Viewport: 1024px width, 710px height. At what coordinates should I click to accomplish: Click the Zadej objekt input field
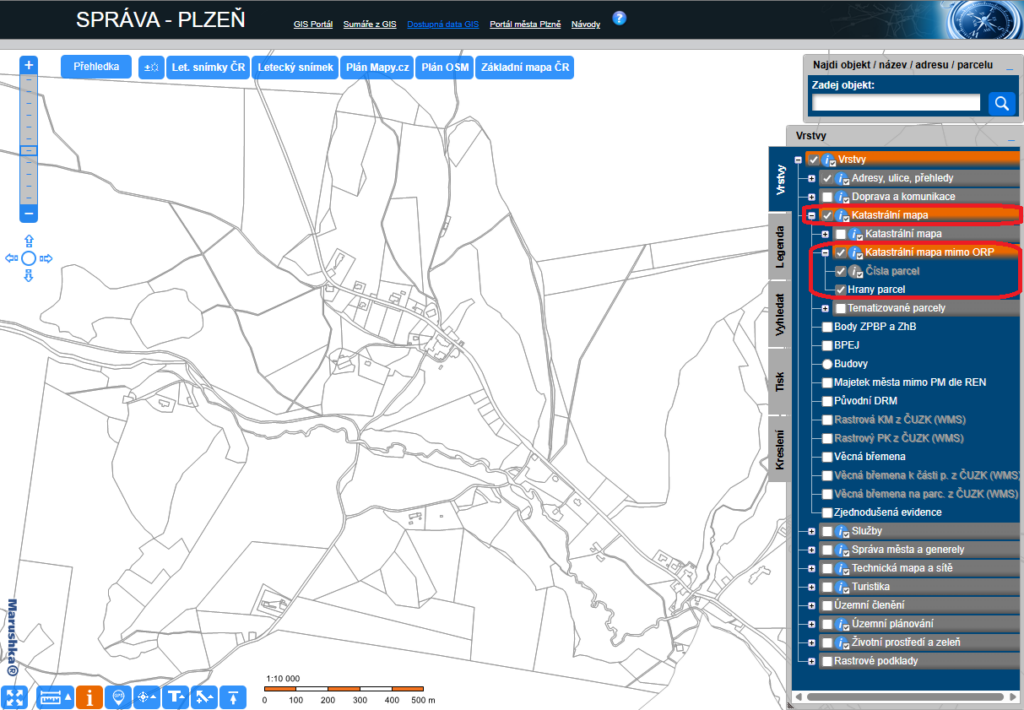[x=895, y=102]
